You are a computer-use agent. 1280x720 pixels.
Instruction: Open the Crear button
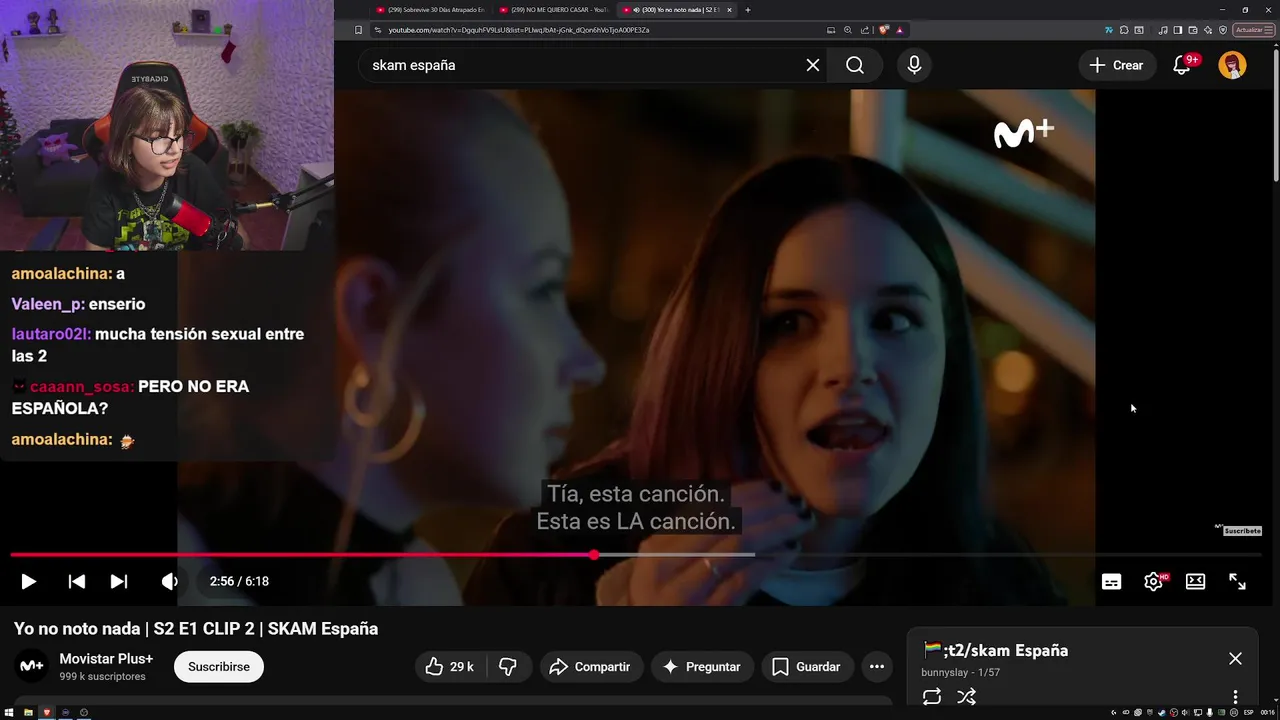(1117, 65)
